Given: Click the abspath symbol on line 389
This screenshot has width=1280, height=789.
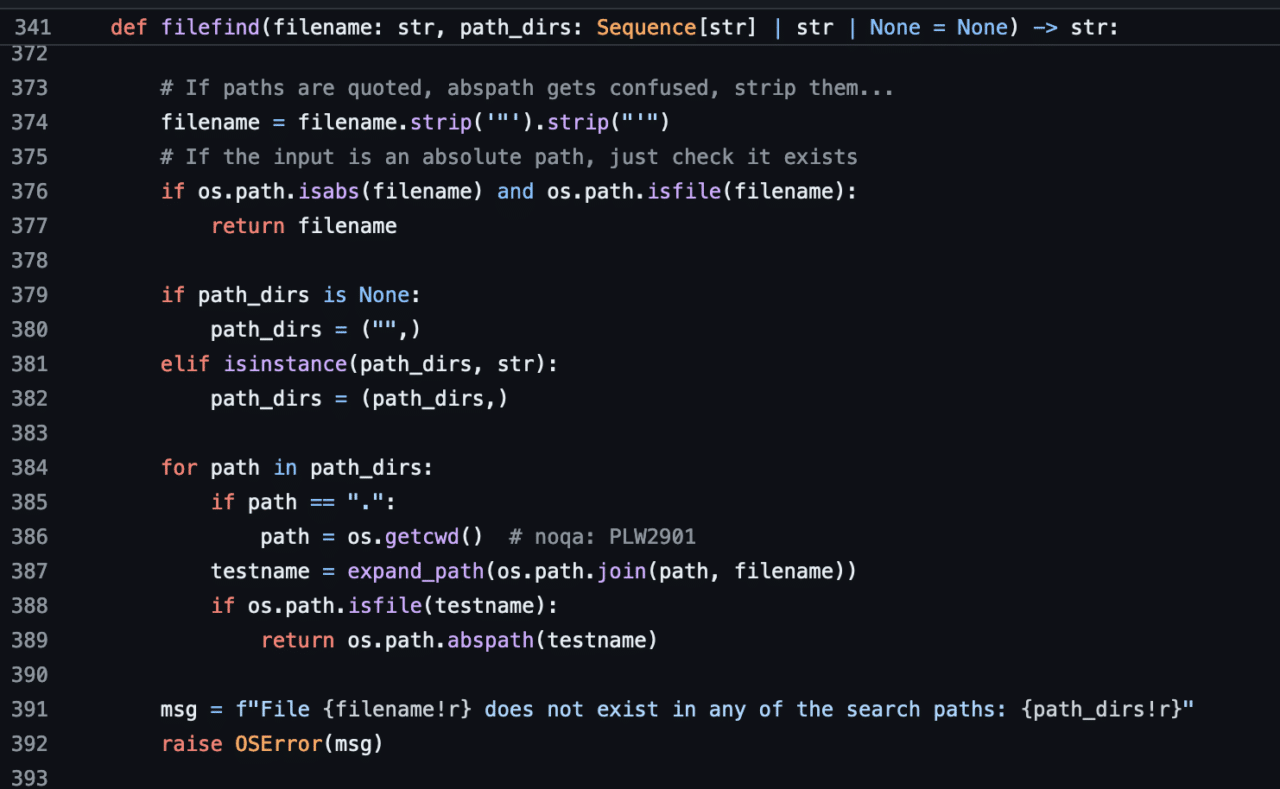Looking at the screenshot, I should tap(490, 639).
